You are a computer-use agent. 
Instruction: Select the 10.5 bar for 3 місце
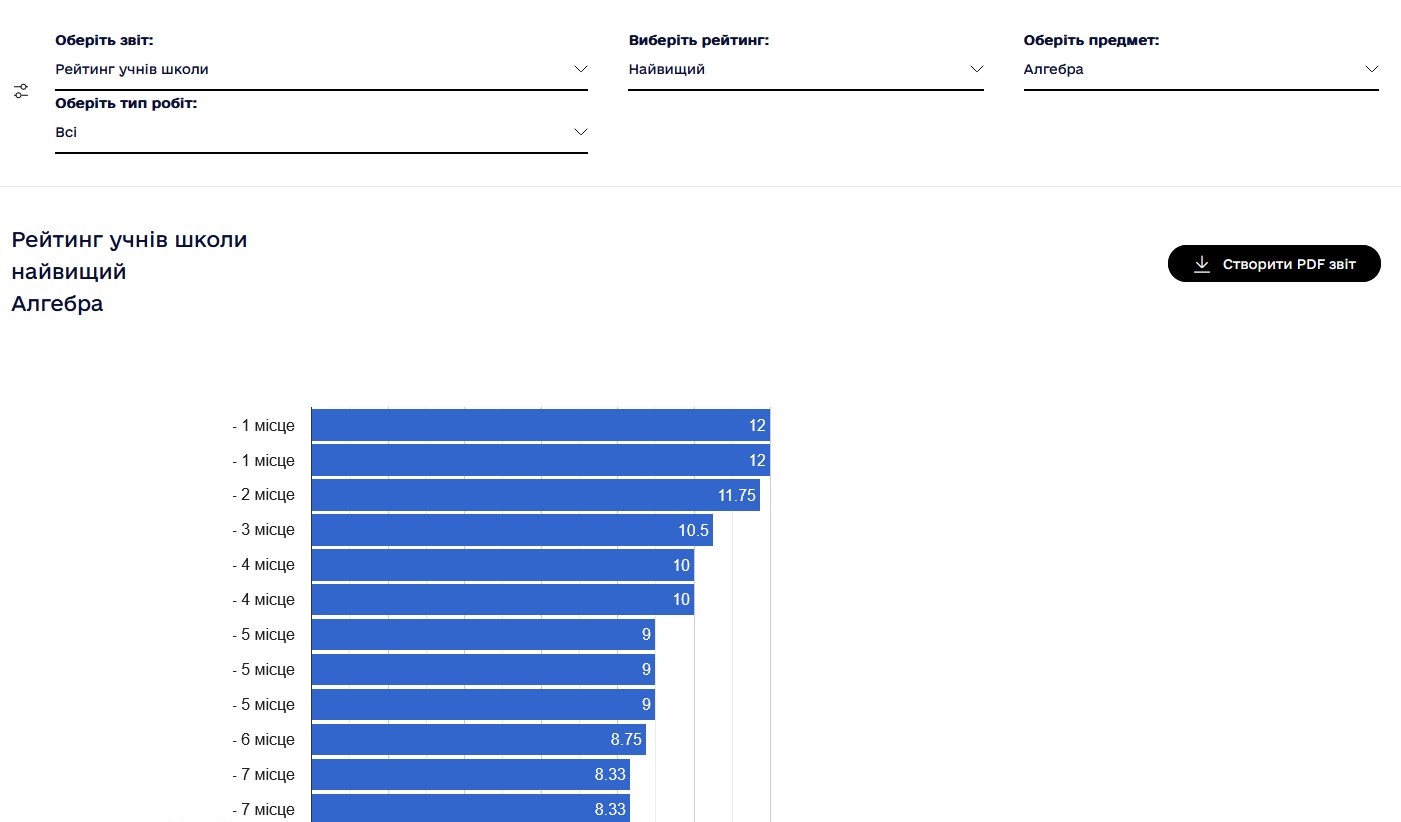[512, 530]
